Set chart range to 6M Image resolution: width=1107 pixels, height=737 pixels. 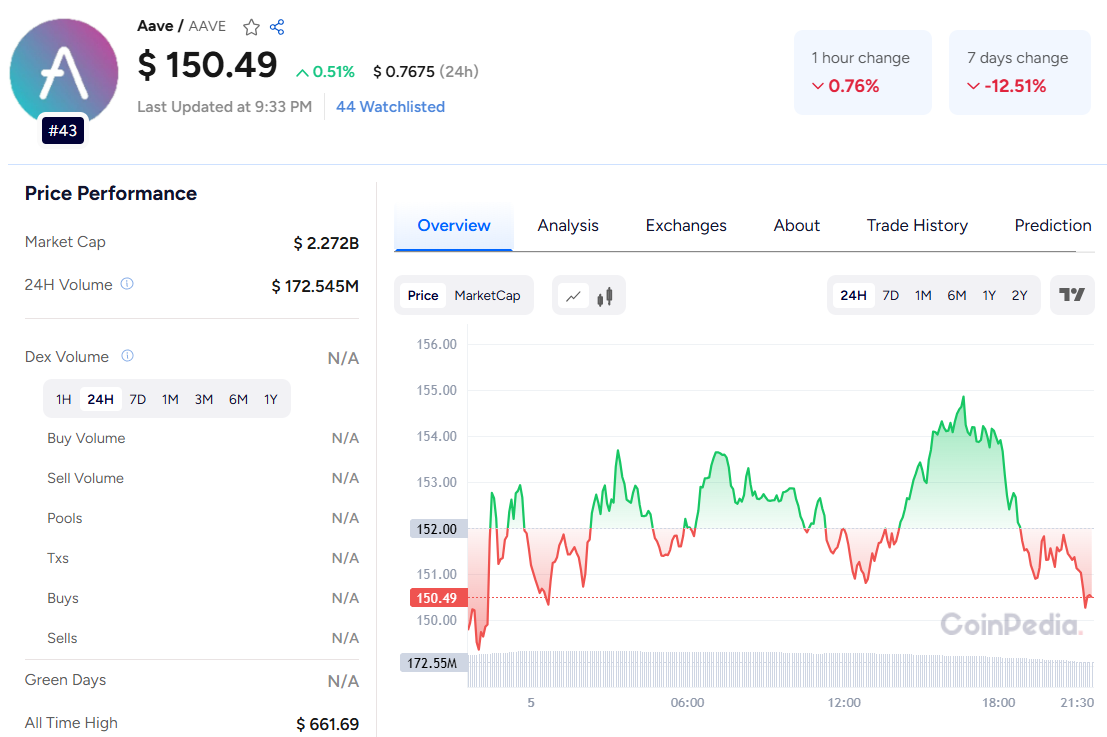pyautogui.click(x=957, y=296)
